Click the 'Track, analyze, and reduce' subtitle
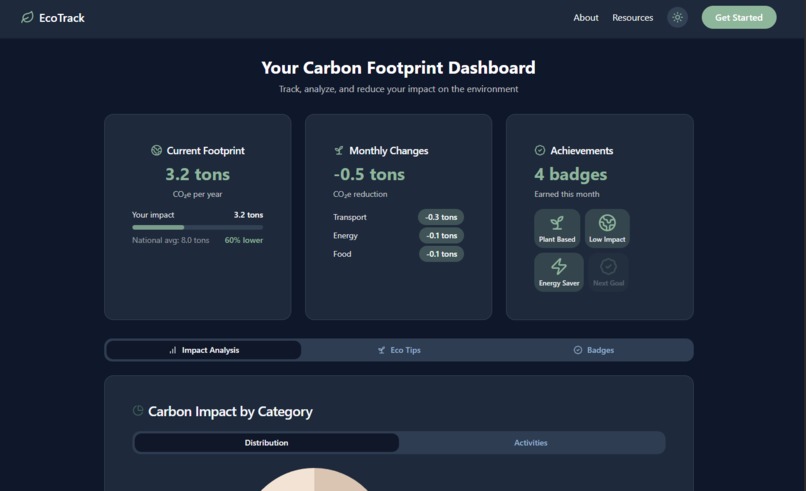 pos(398,89)
